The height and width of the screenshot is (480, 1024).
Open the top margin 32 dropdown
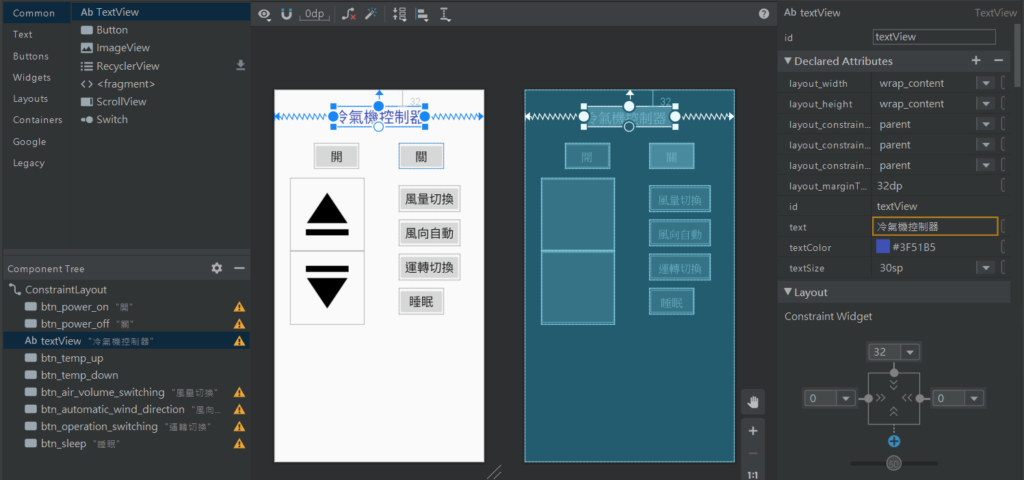coord(910,352)
